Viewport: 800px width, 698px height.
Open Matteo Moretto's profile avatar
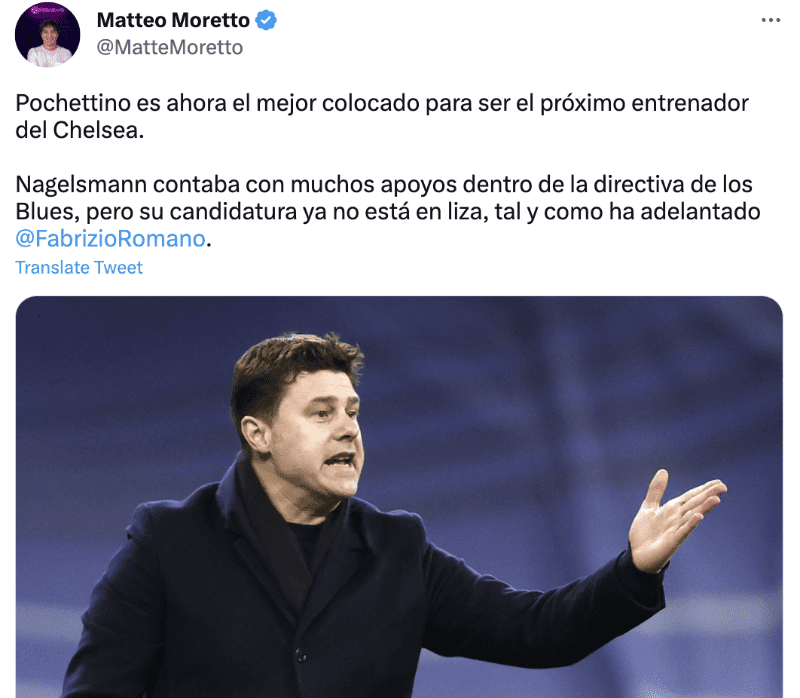tap(47, 35)
